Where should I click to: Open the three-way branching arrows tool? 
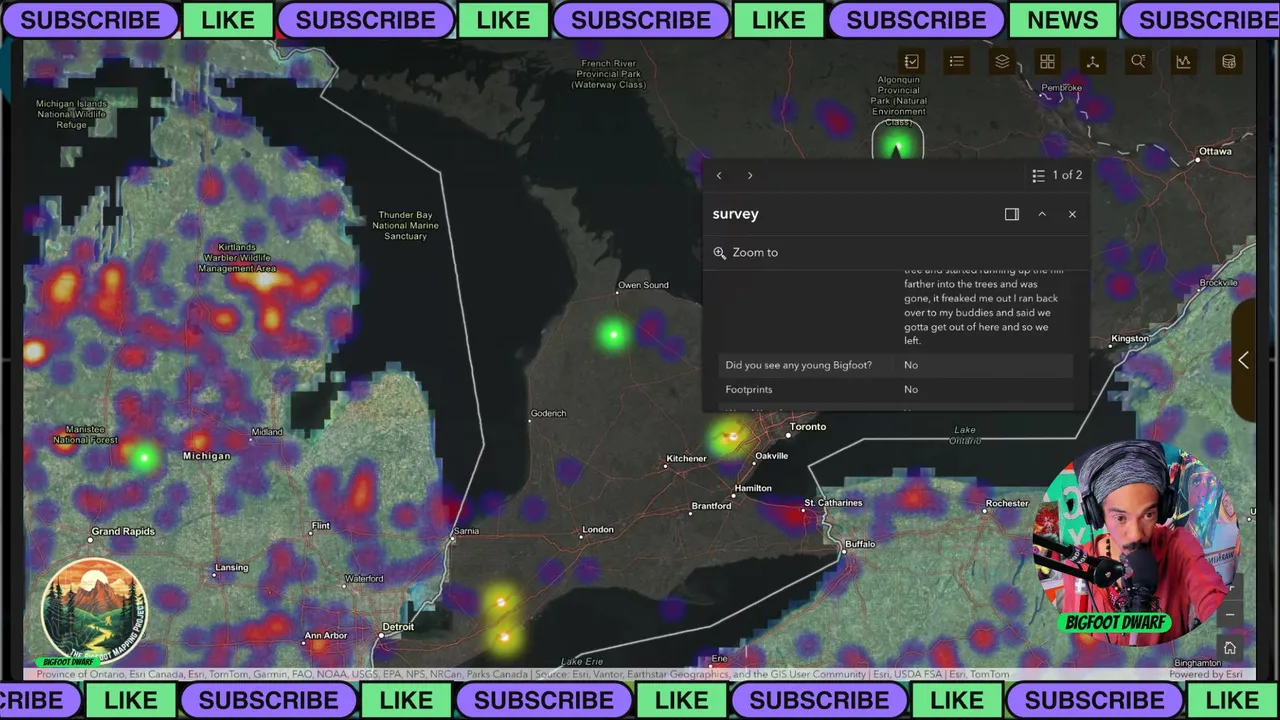[x=1093, y=62]
